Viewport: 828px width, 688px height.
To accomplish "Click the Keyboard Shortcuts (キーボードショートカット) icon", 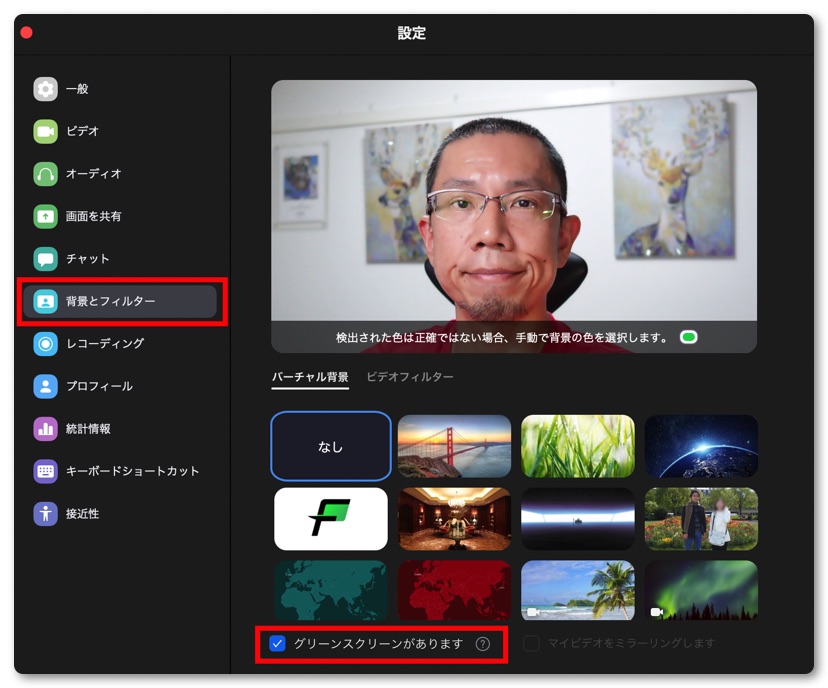I will click(46, 471).
